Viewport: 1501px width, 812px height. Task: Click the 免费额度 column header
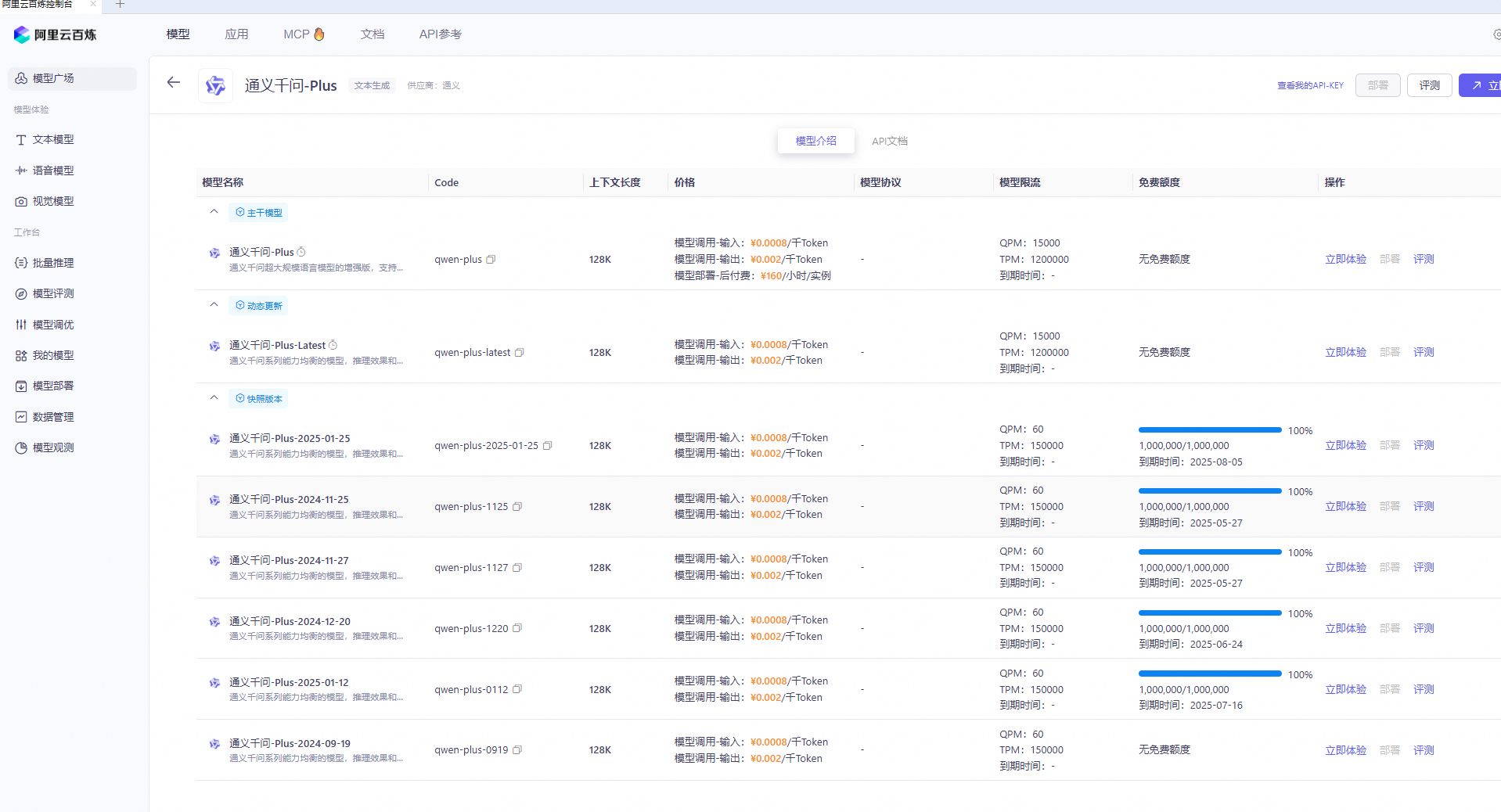1159,183
